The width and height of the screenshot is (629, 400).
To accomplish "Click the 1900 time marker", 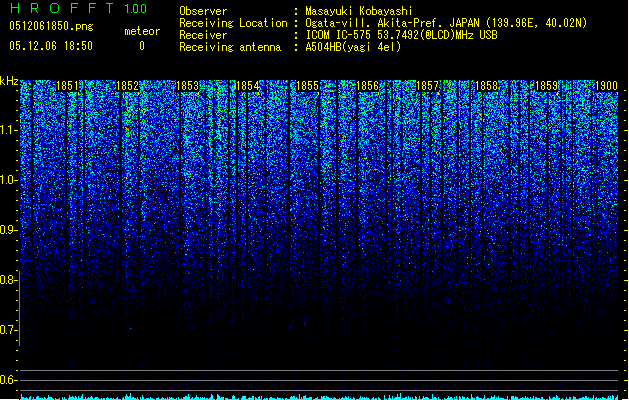I will tap(606, 86).
